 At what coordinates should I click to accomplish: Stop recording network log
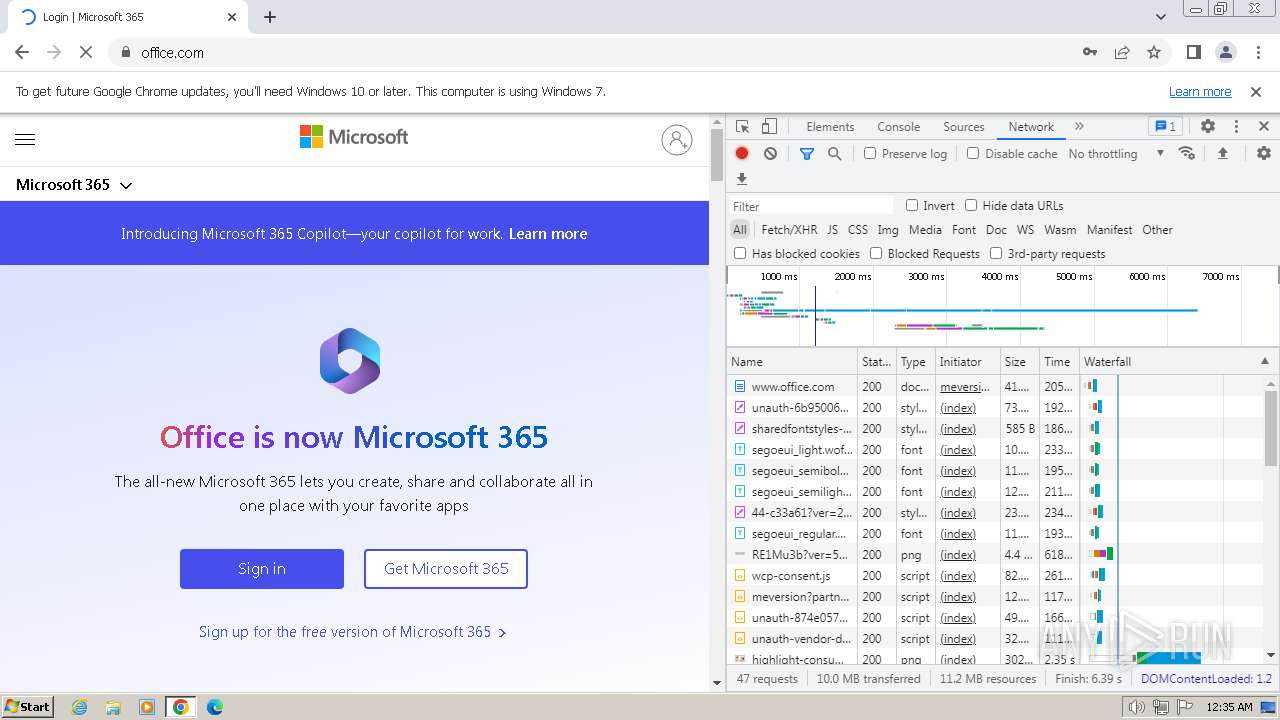(742, 154)
